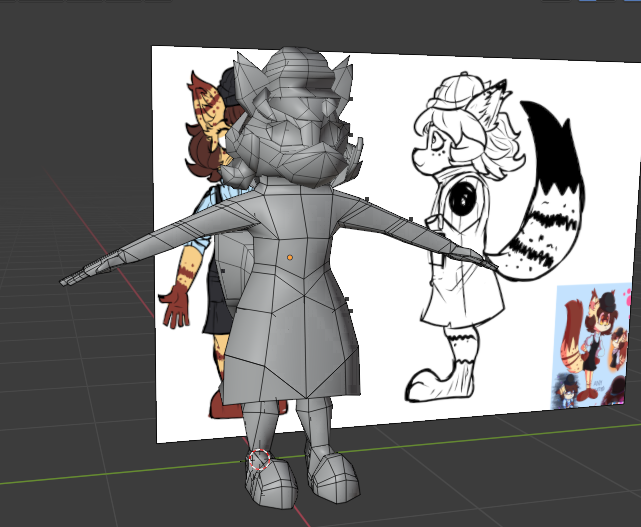Viewport: 641px width, 527px height.
Task: Select the small blue color-sheet thumbnail in reference image
Action: coord(593,346)
